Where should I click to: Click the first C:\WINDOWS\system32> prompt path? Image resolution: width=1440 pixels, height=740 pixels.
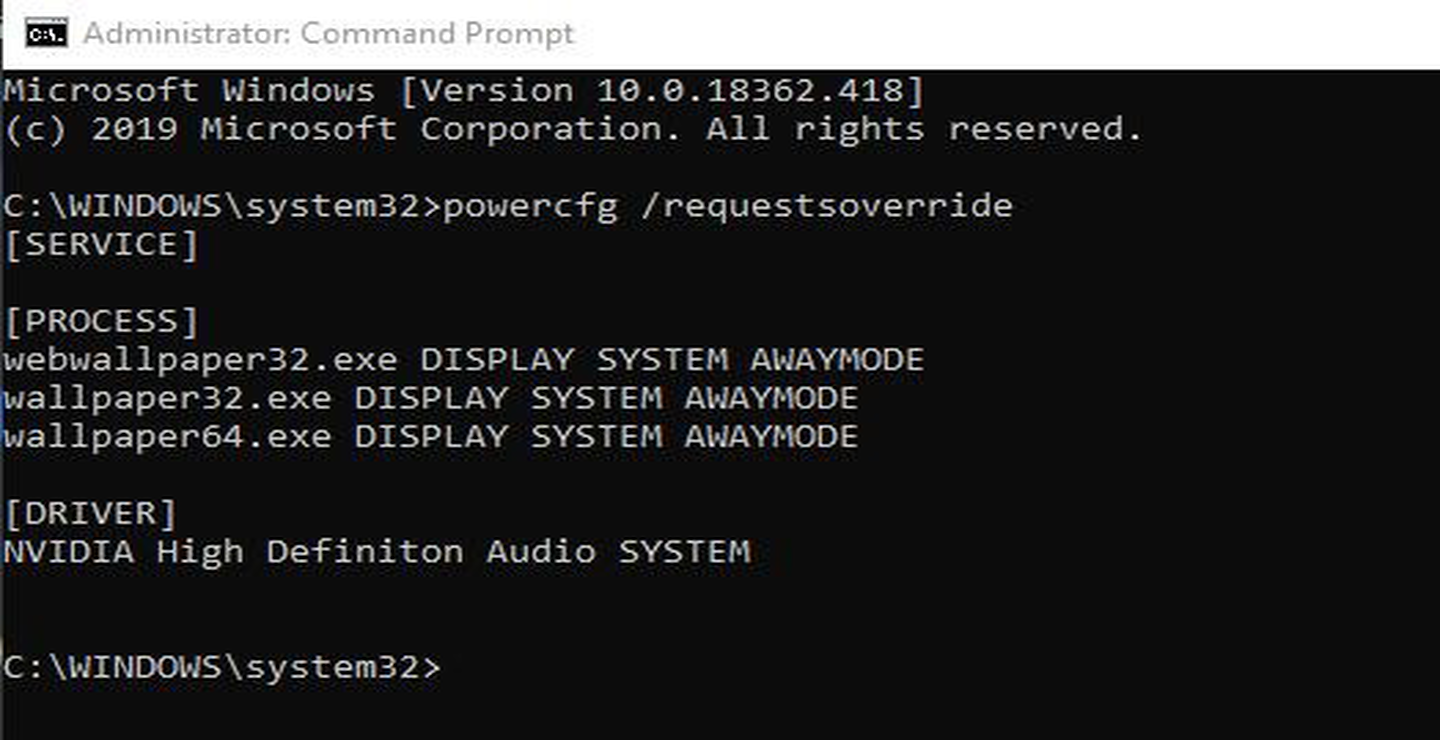tap(222, 206)
